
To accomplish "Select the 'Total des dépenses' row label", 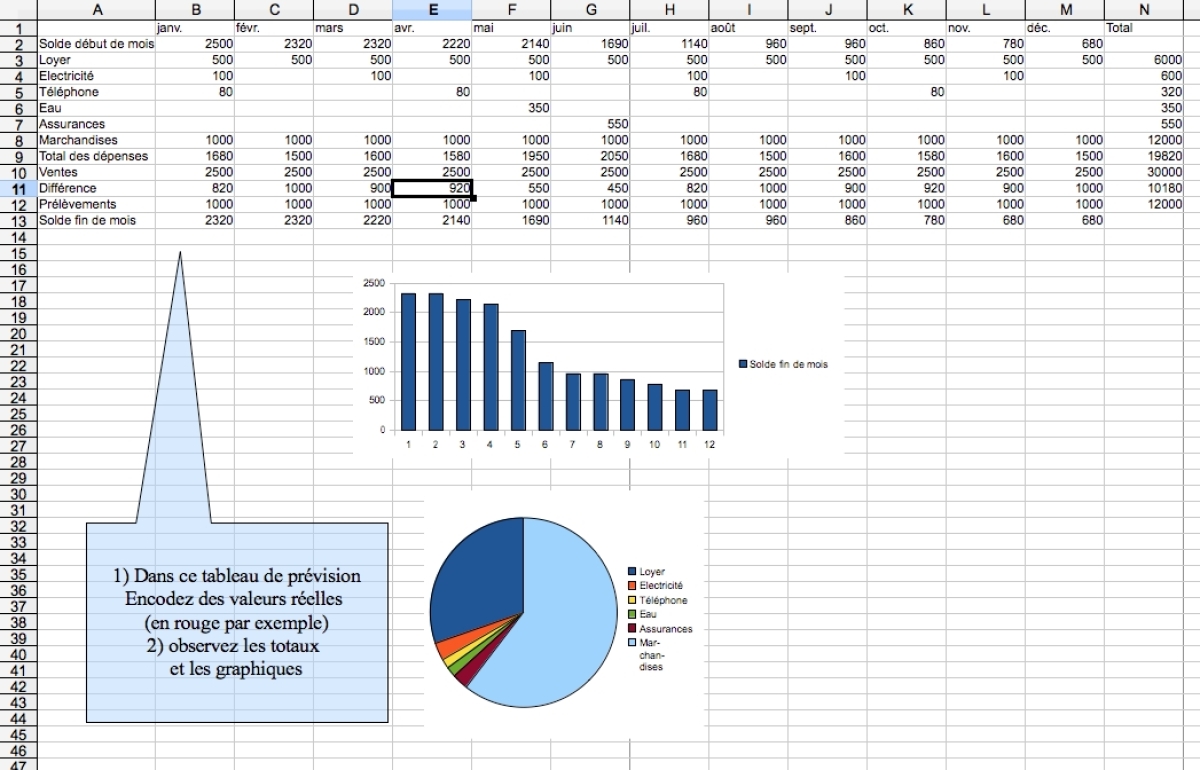I will click(x=92, y=156).
